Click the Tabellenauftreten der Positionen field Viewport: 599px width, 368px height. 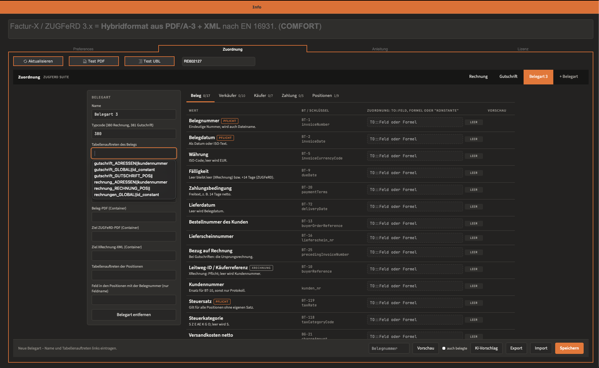(134, 275)
